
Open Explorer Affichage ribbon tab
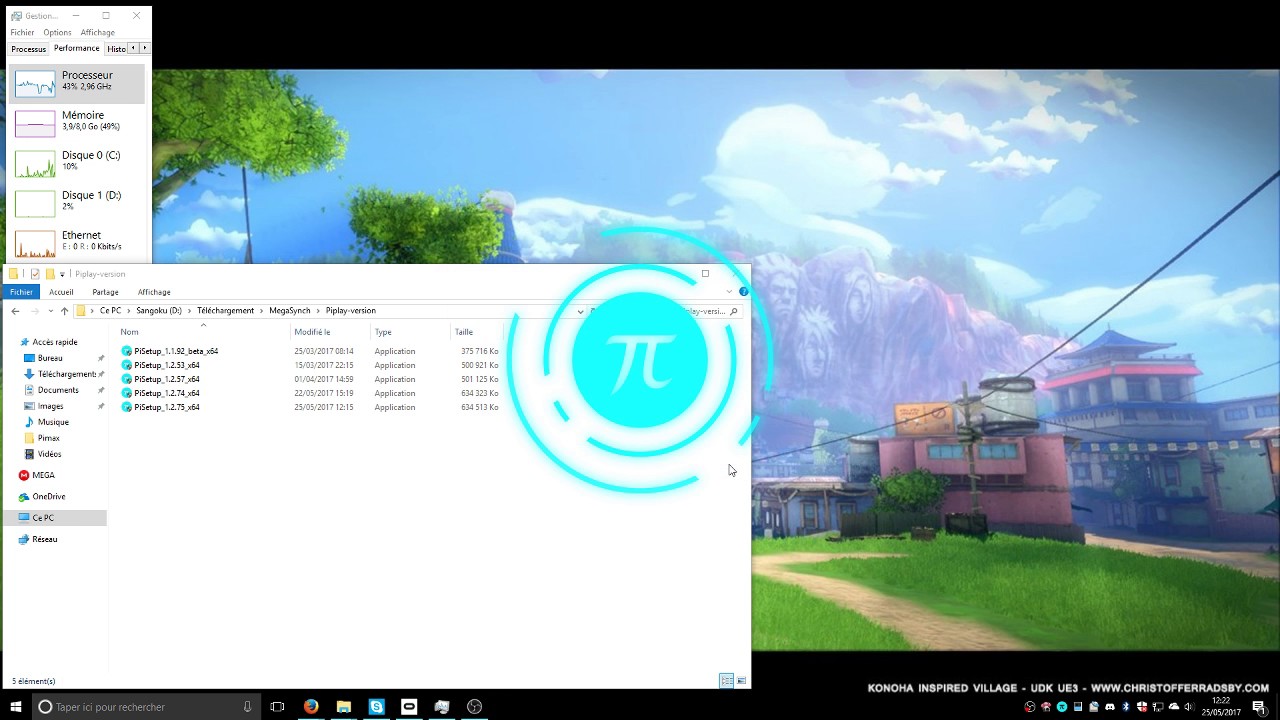click(x=154, y=292)
